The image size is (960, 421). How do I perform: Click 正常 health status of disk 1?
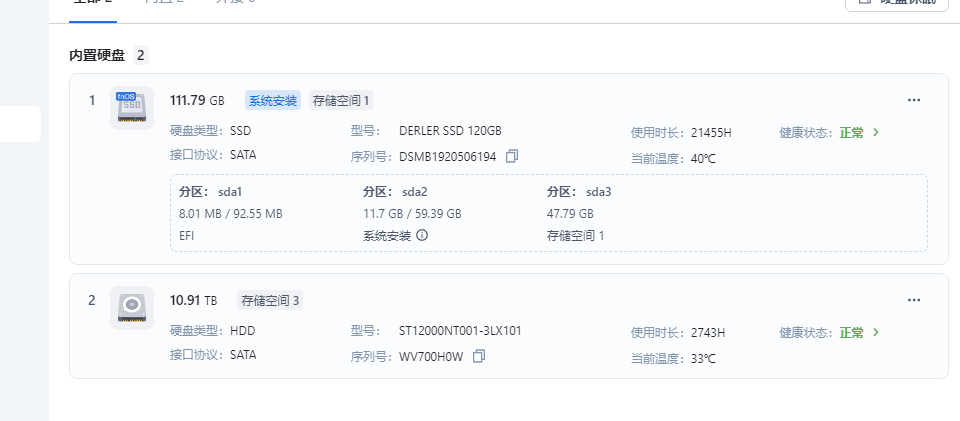pos(851,133)
